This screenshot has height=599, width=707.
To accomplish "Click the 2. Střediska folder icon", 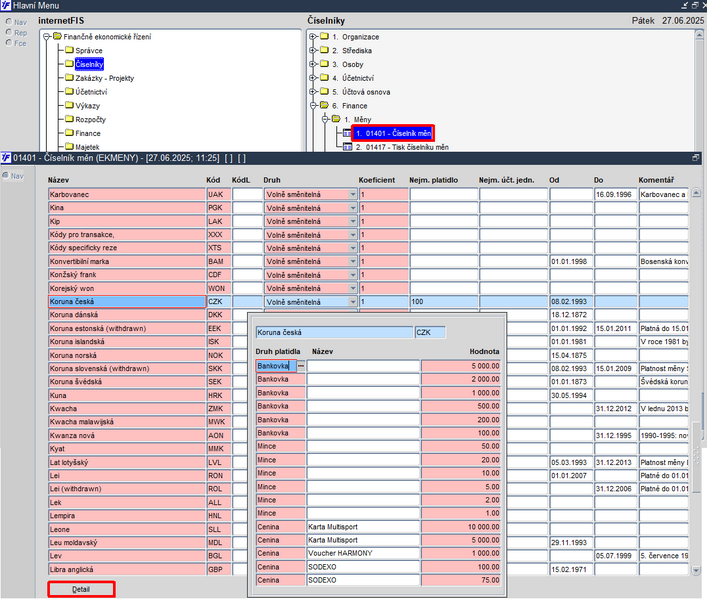I will [x=325, y=50].
